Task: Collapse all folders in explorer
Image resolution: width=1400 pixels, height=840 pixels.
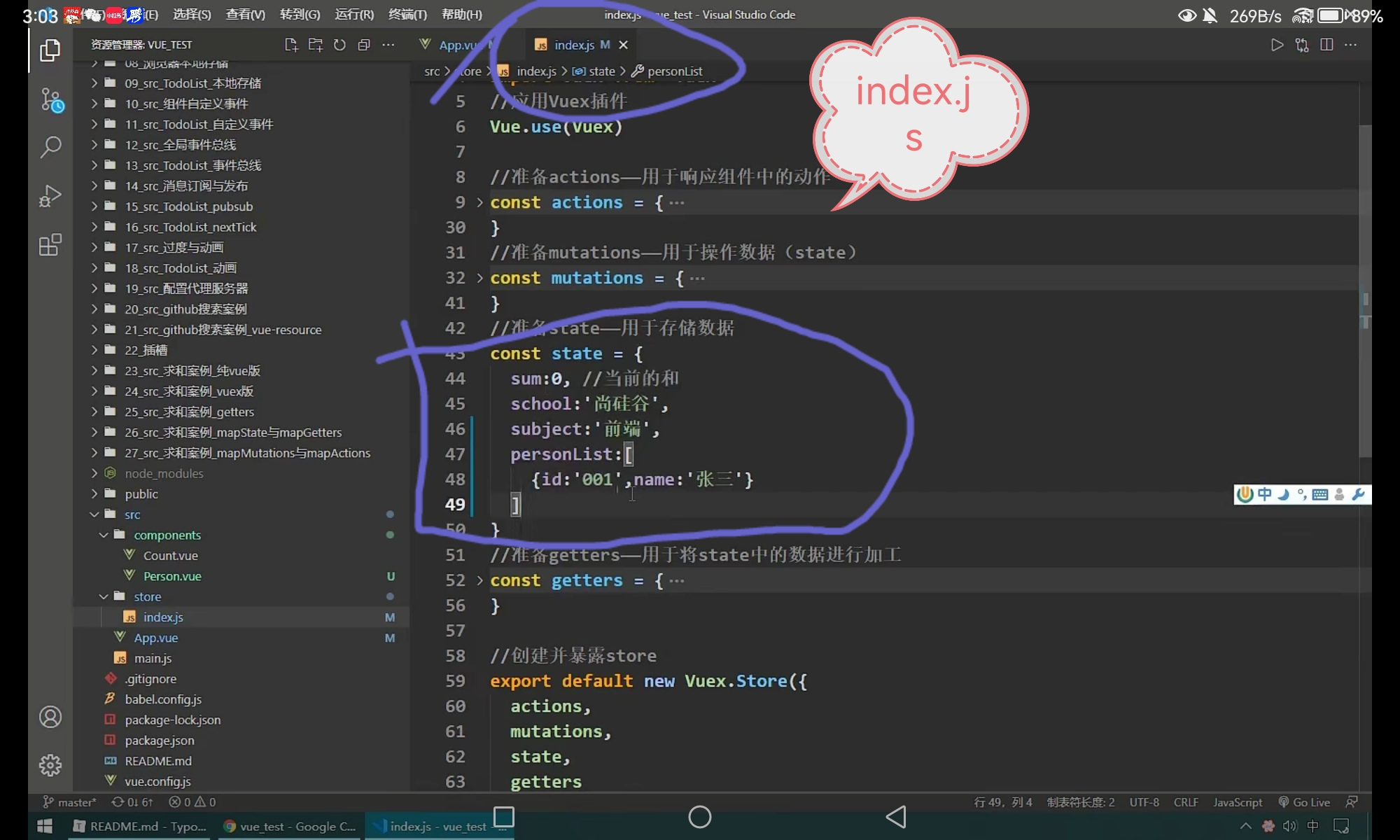Action: click(x=363, y=45)
